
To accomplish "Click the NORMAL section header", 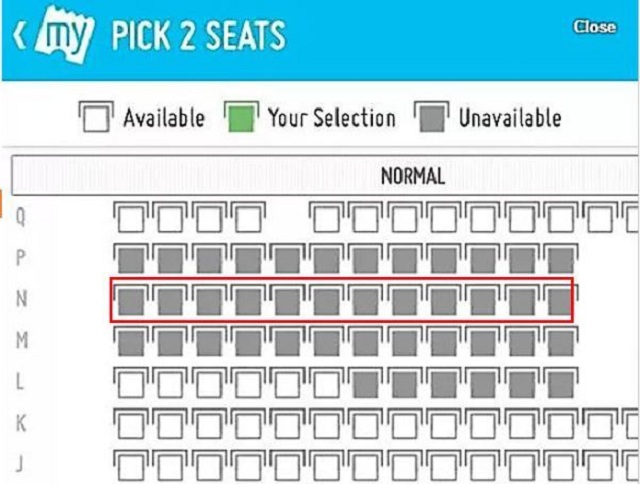I will point(412,176).
